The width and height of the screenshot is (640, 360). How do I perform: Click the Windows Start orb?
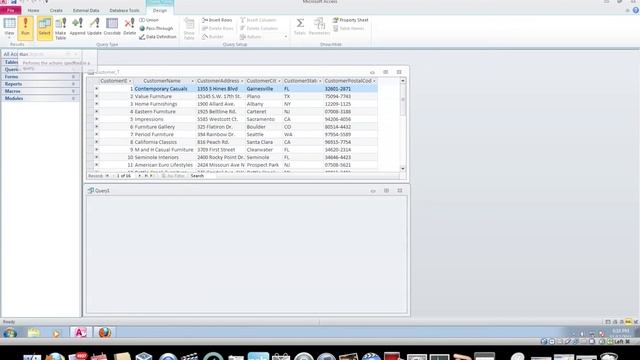coord(10,333)
